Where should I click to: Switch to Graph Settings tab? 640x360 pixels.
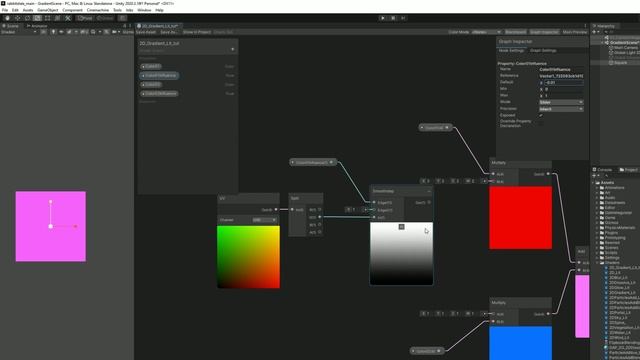click(x=543, y=51)
